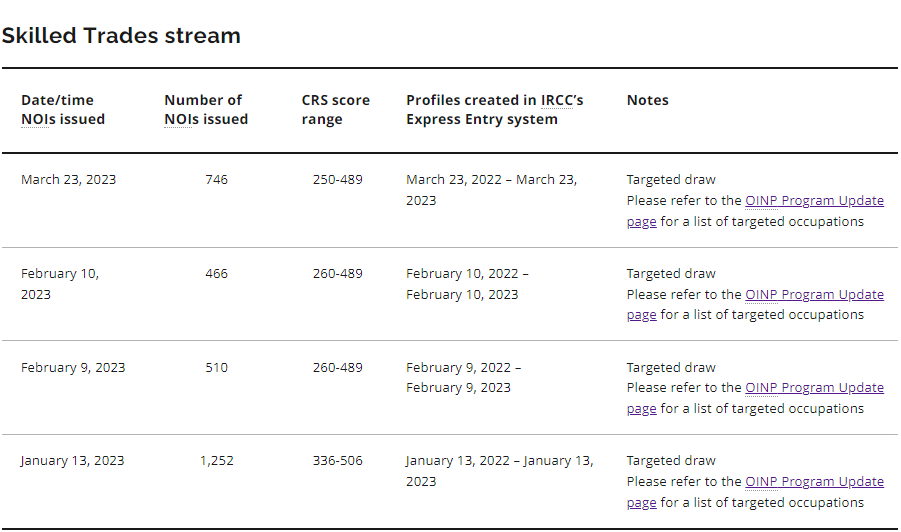Viewport: 901px width, 532px height.
Task: Click the 746 NOIs issued value
Action: pos(216,180)
